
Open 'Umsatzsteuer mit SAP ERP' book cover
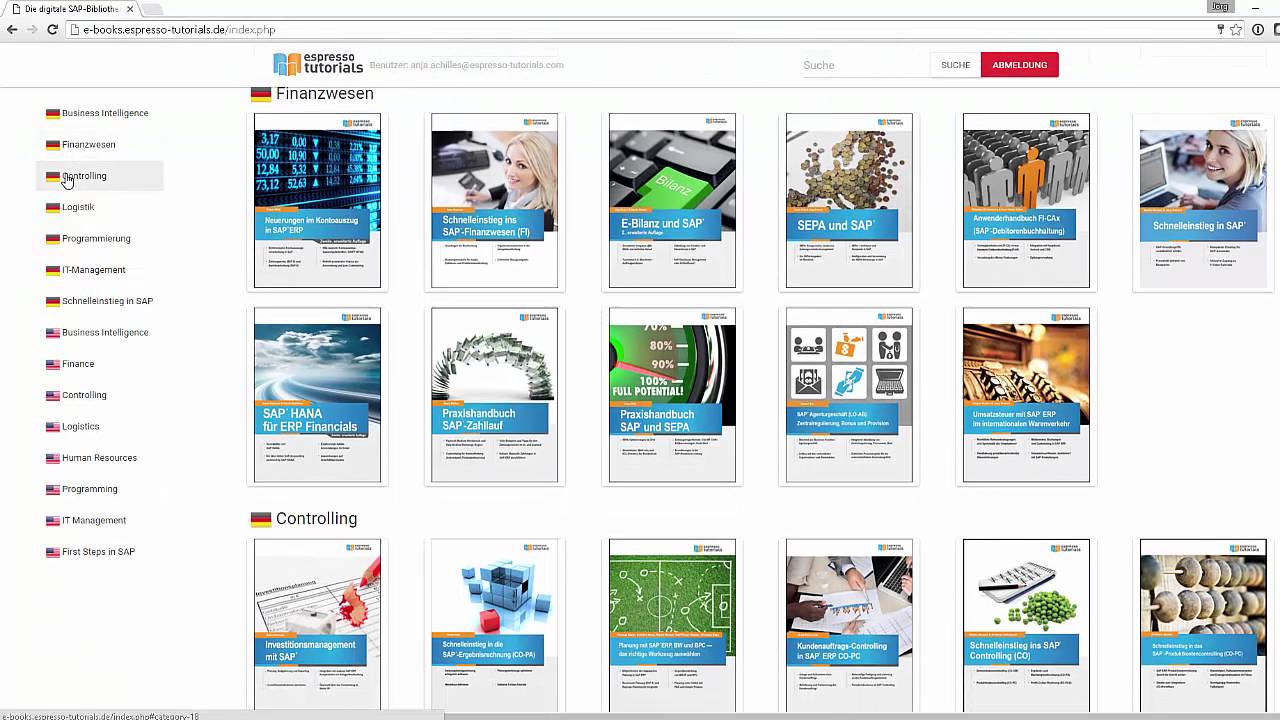point(1026,395)
